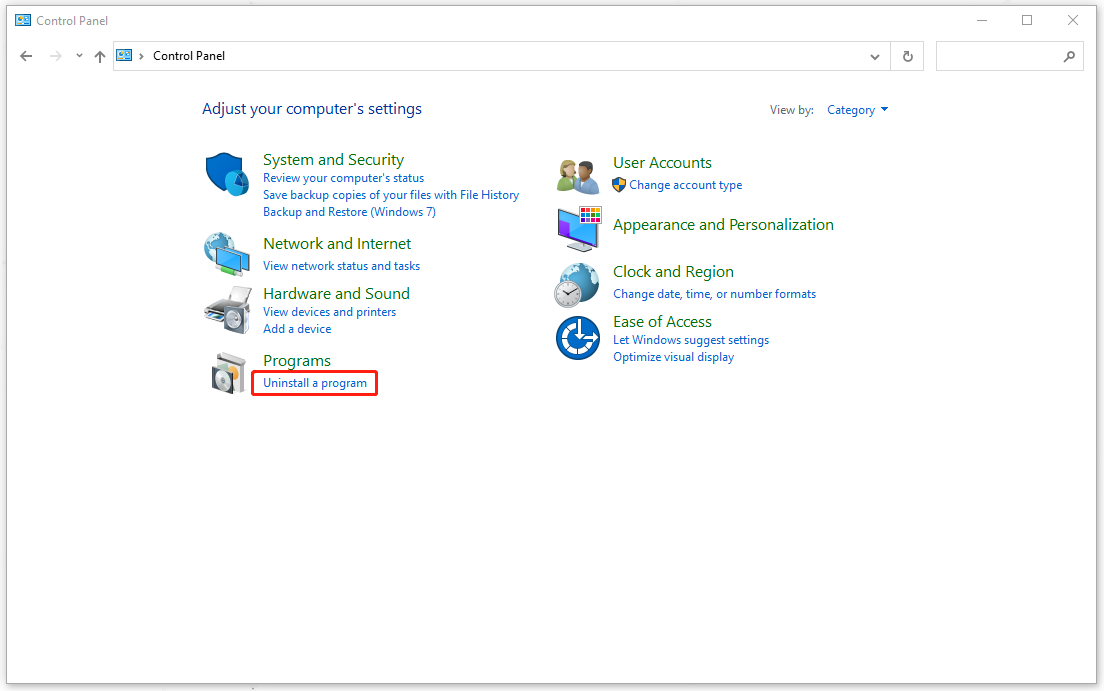Select Uninstall a program link
This screenshot has height=691, width=1104.
pos(315,383)
